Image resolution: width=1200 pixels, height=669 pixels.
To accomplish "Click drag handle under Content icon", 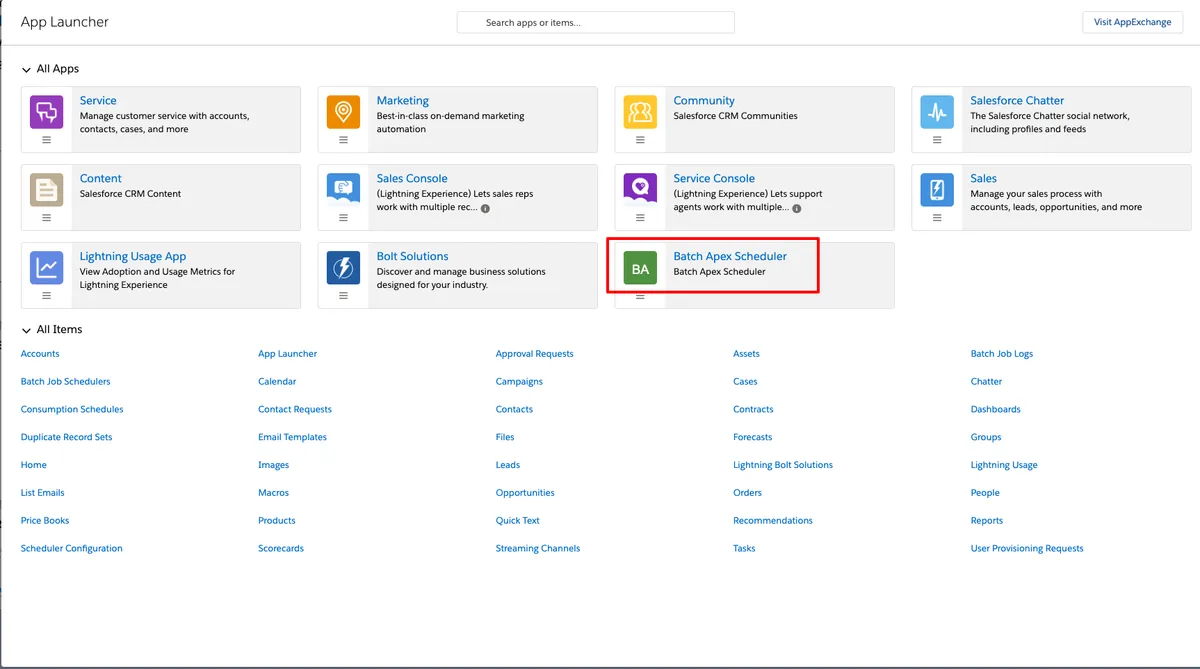I will coord(46,218).
